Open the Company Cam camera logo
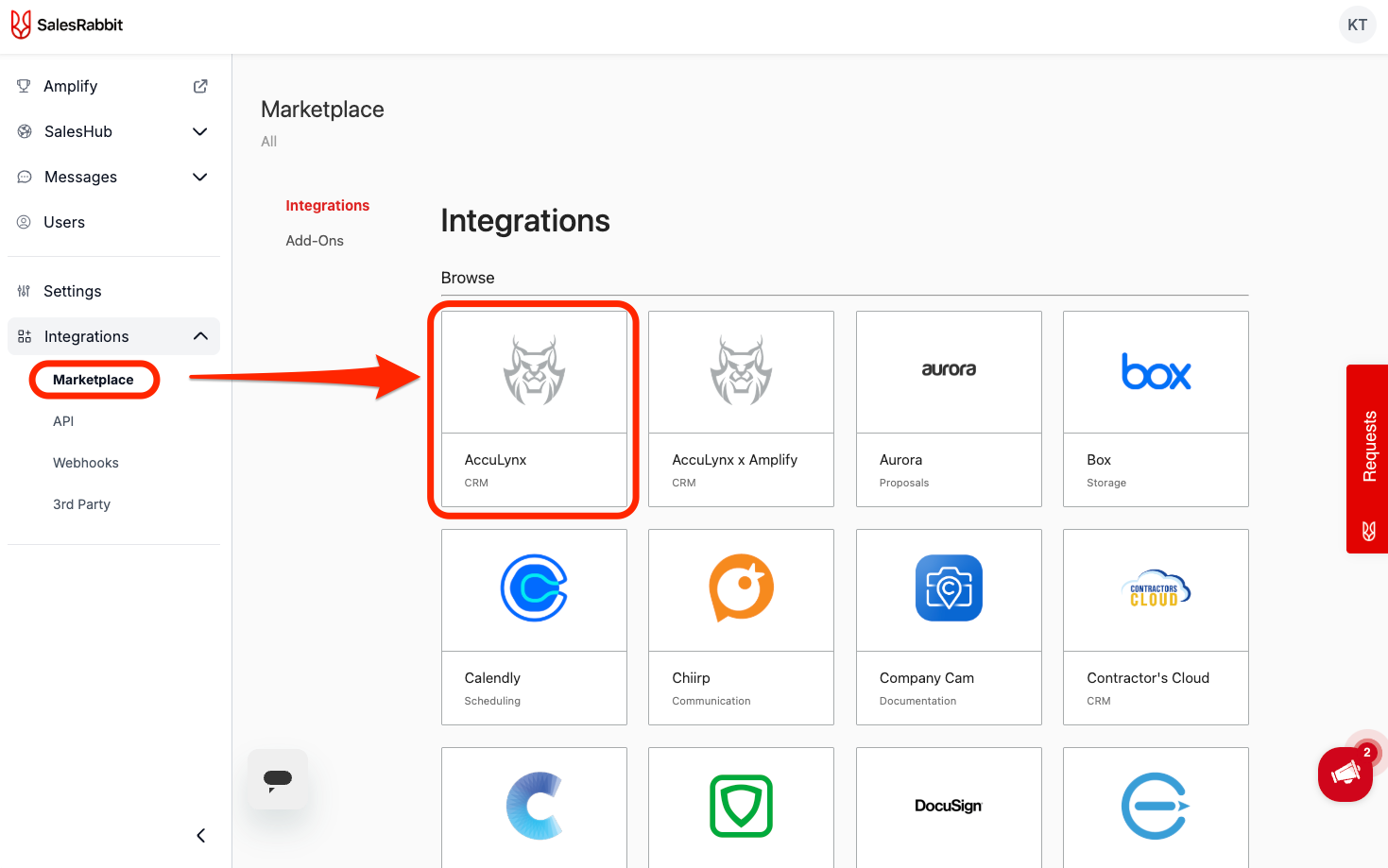This screenshot has width=1388, height=868. [949, 587]
